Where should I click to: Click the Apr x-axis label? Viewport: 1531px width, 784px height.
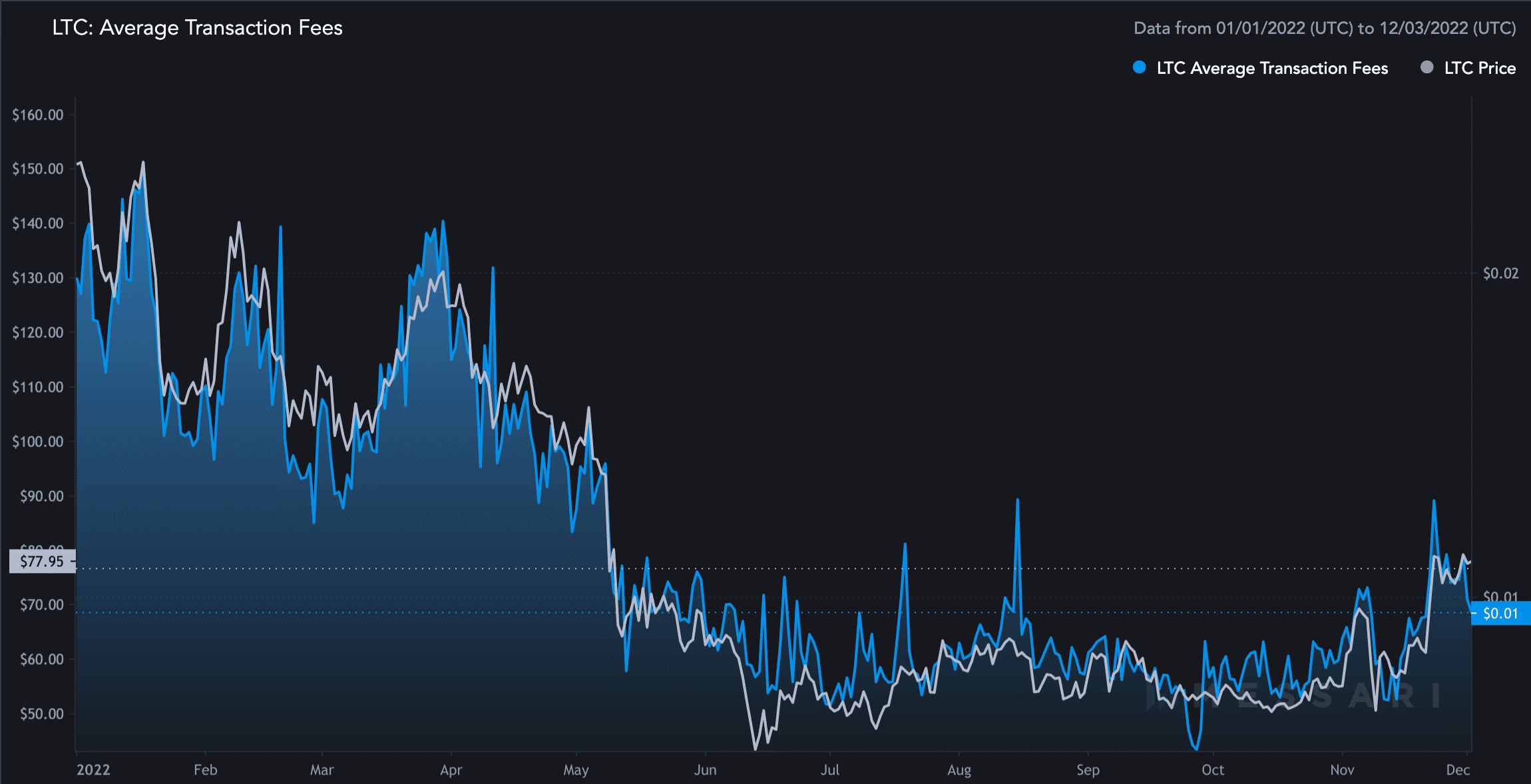point(451,770)
